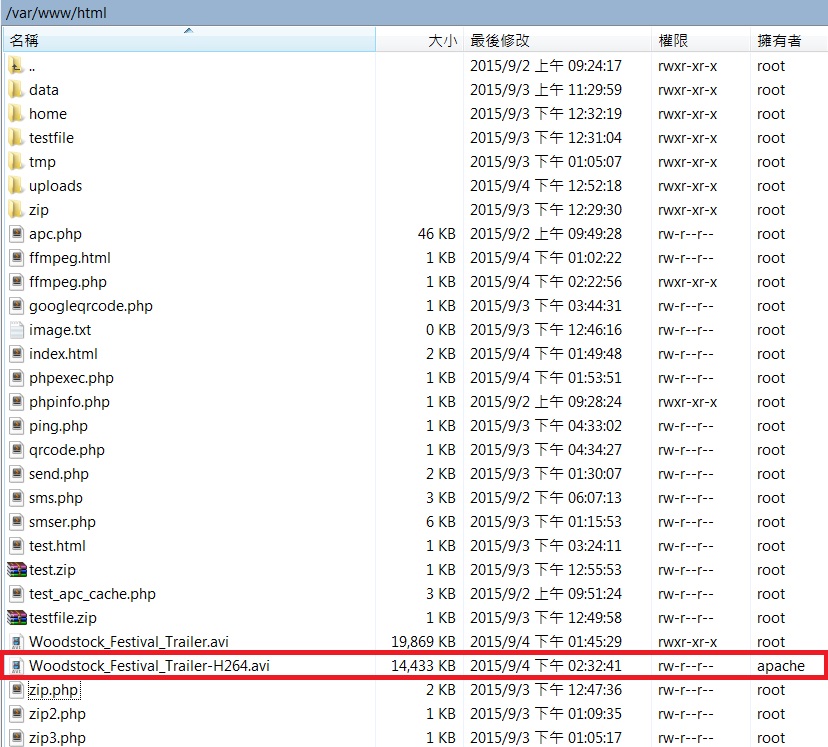Click the test.zip archive icon
828x747 pixels.
click(x=17, y=570)
